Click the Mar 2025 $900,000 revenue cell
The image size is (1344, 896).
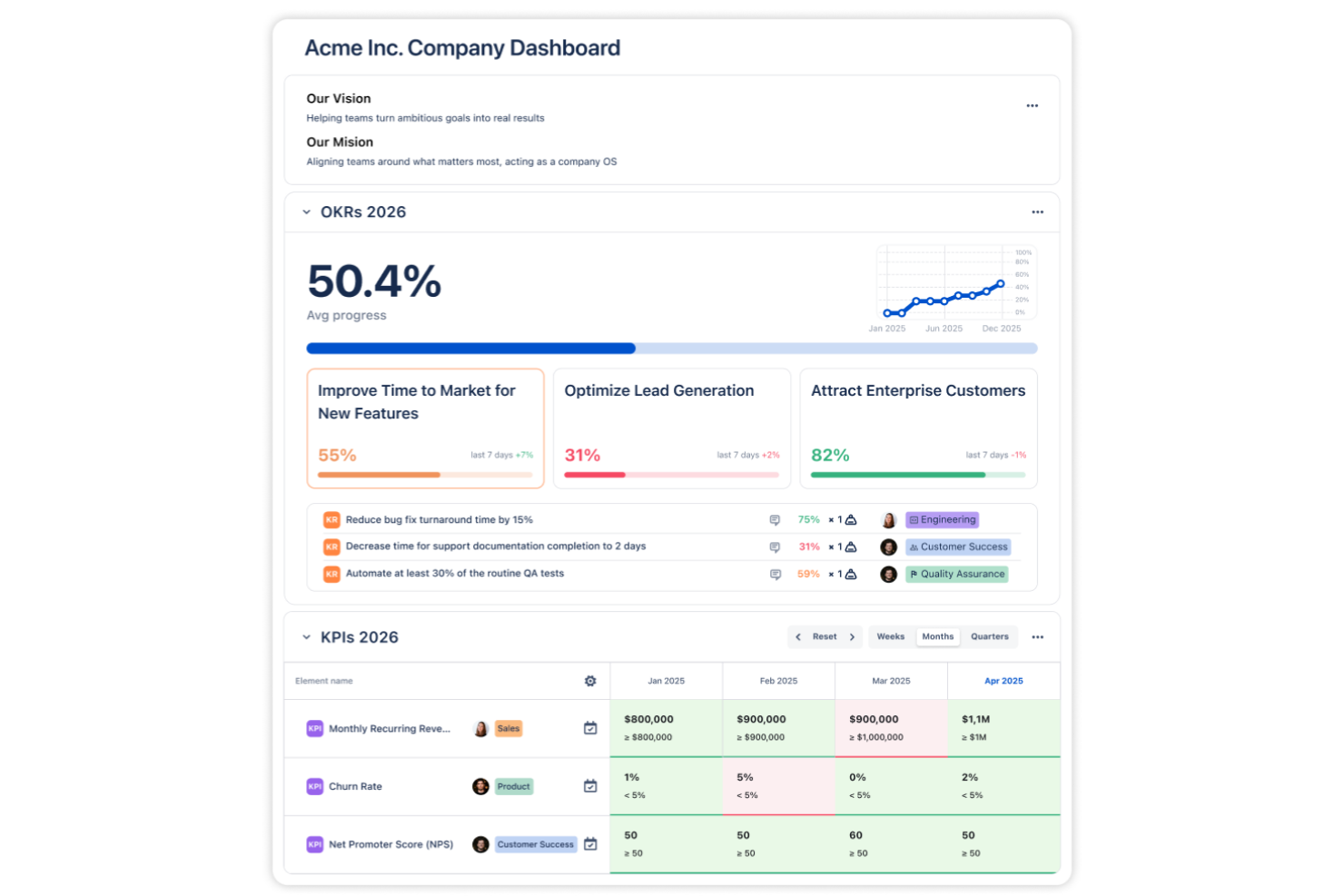tap(891, 728)
